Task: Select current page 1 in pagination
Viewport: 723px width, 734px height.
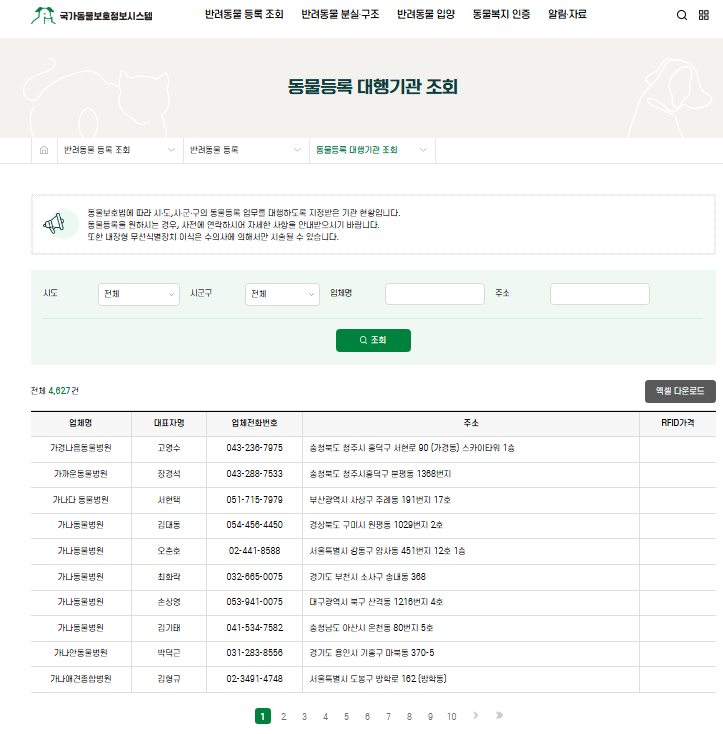Action: point(263,716)
